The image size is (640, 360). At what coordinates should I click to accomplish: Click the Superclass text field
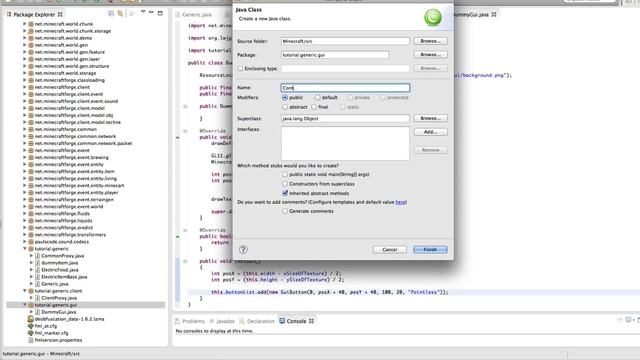coord(345,118)
